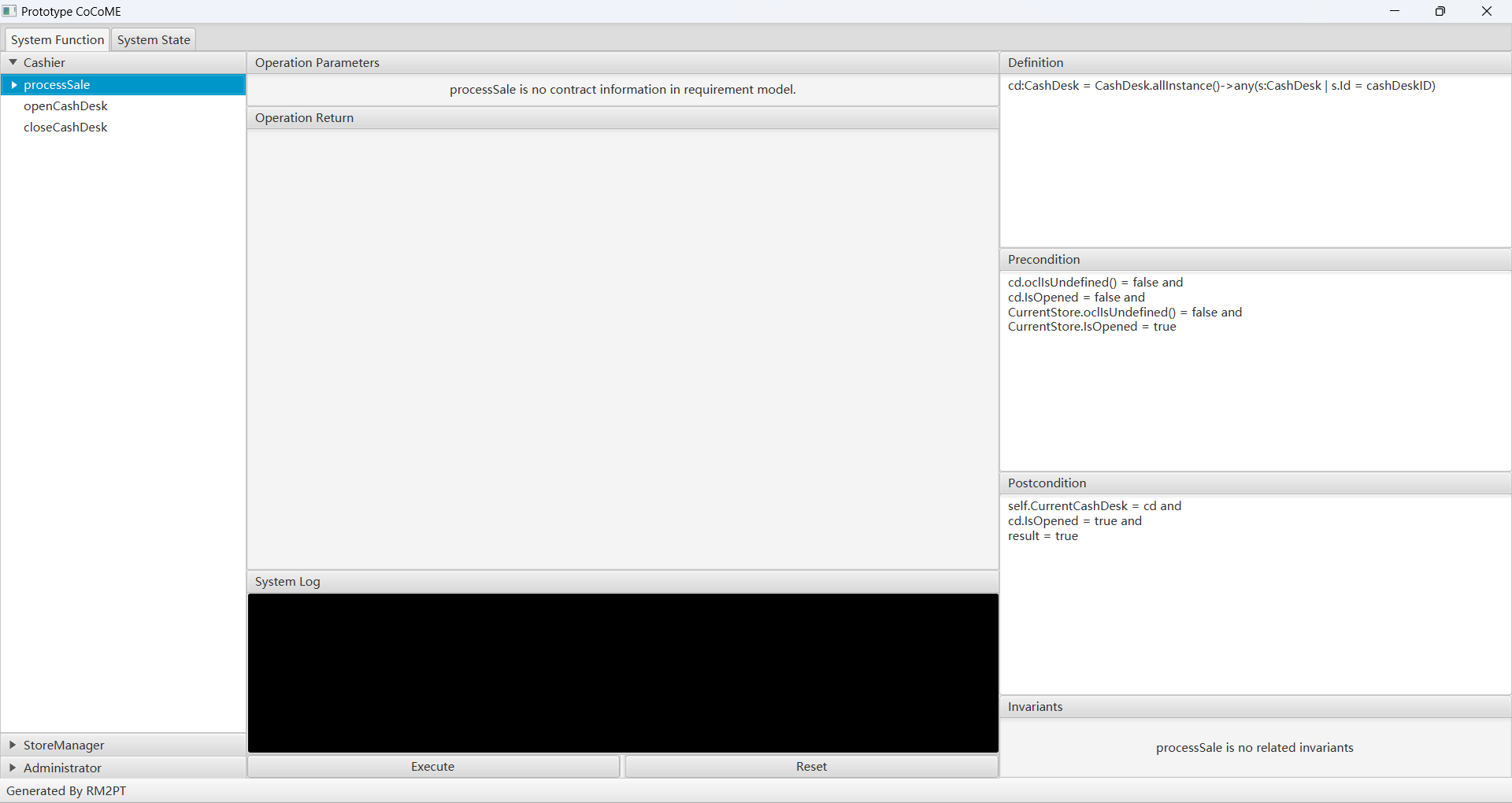This screenshot has width=1512, height=803.
Task: Click the Operation Return panel header
Action: (x=622, y=118)
